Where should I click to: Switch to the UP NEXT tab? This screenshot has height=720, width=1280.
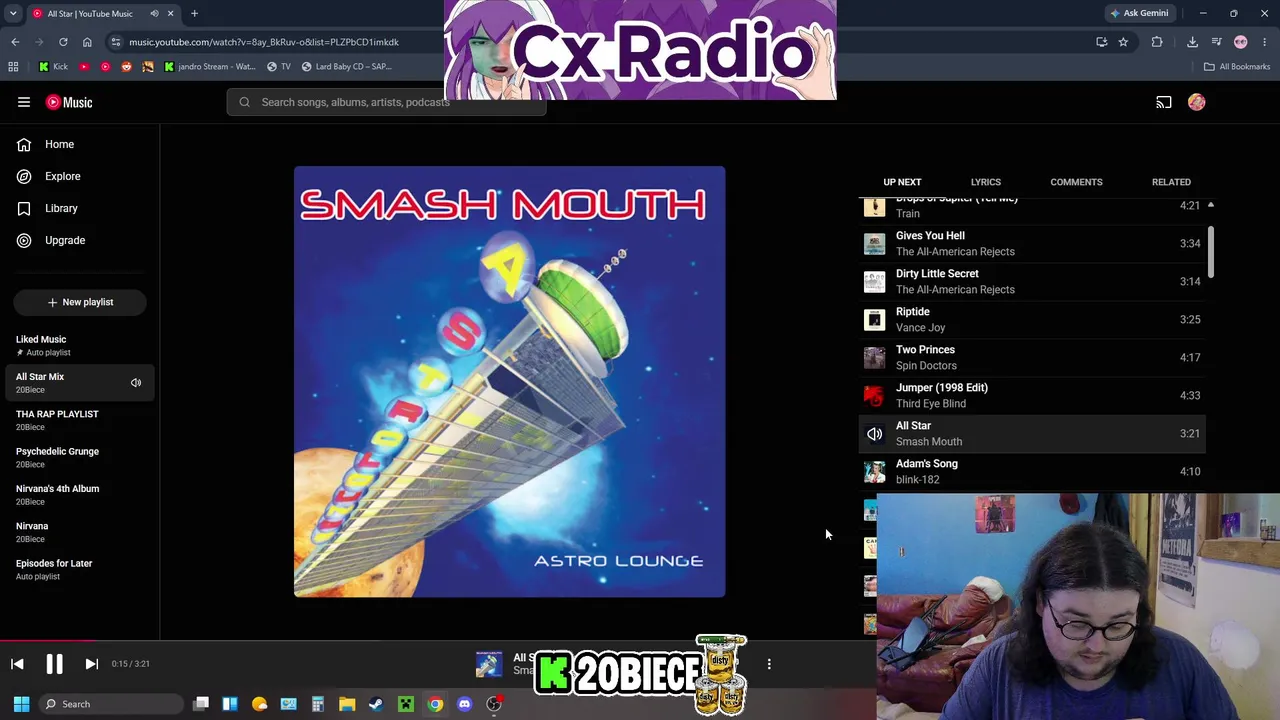[x=902, y=182]
